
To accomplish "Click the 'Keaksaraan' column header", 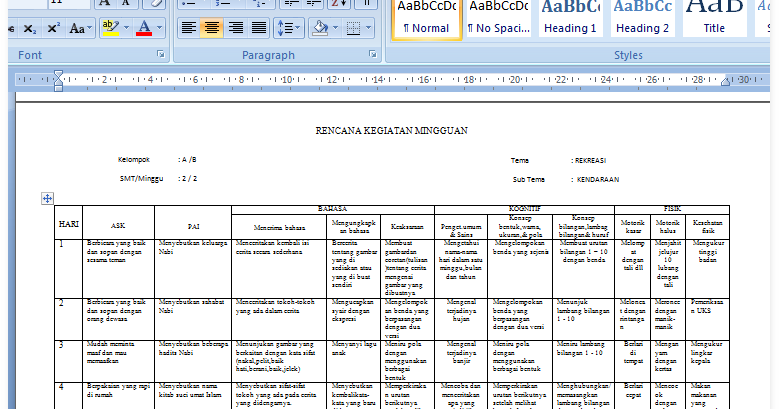I will coord(407,227).
